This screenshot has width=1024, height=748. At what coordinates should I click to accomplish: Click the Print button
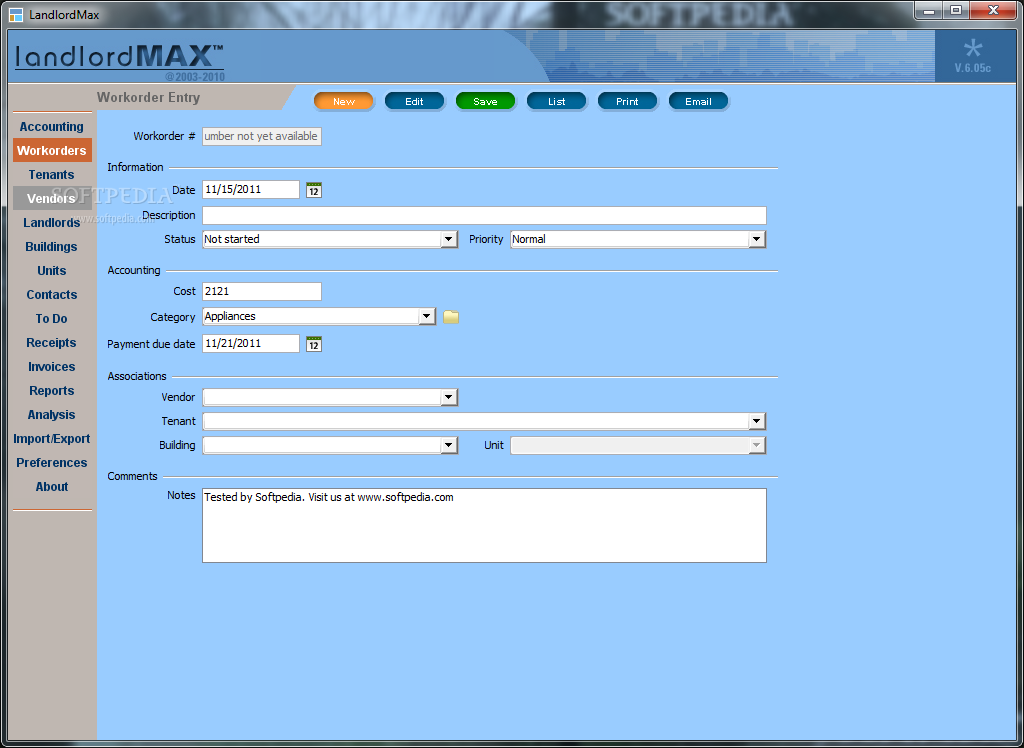coord(627,101)
